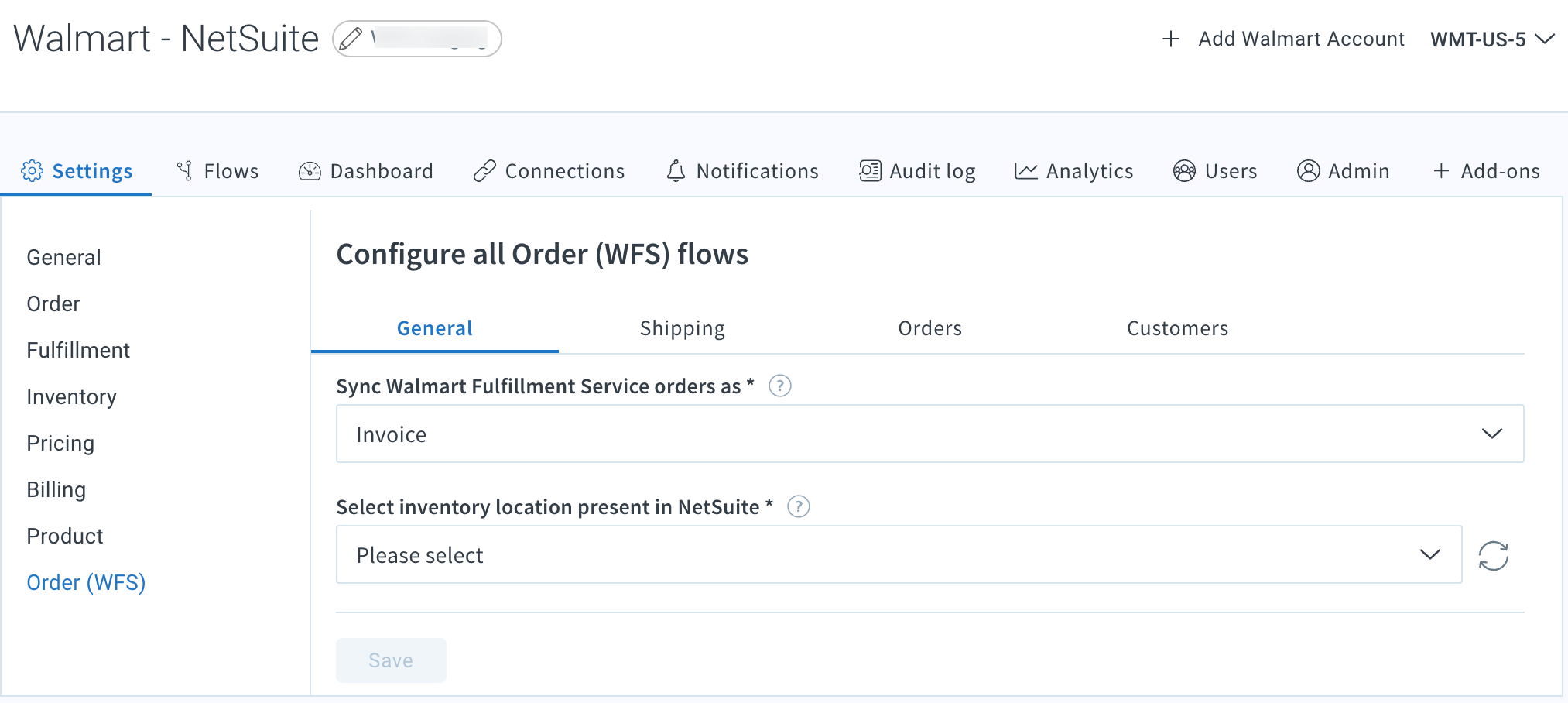This screenshot has width=1568, height=703.
Task: Open Fulfillment settings in the sidebar
Action: pos(78,350)
